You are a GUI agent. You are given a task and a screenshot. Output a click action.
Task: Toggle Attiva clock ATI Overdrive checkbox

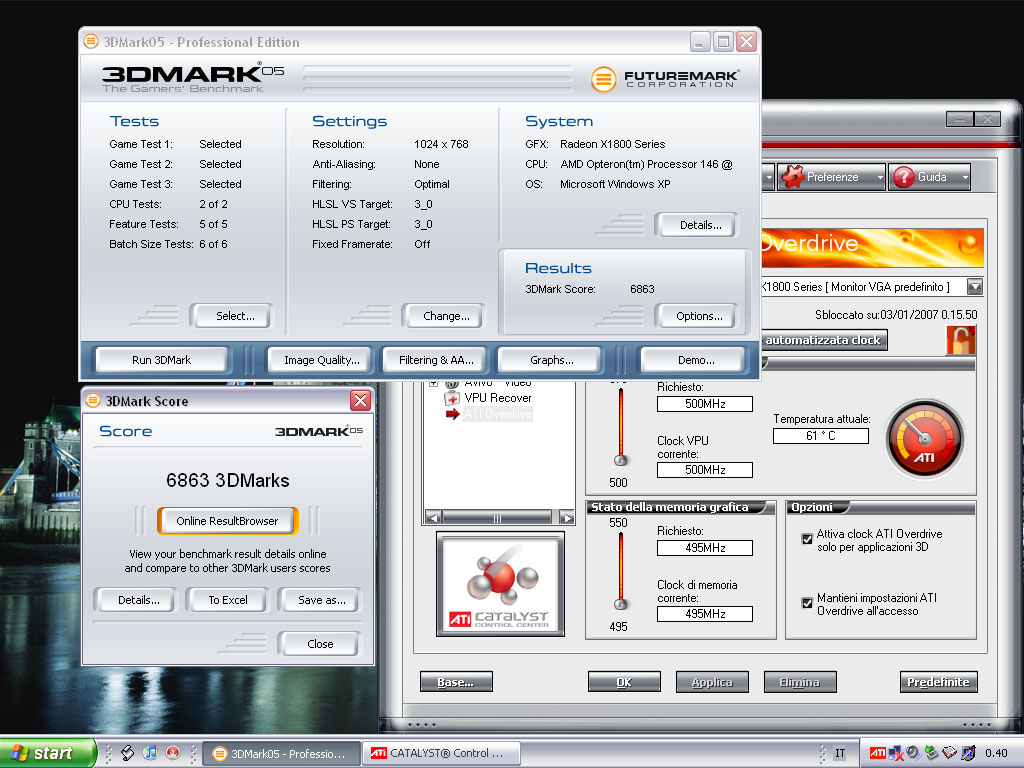tap(807, 539)
